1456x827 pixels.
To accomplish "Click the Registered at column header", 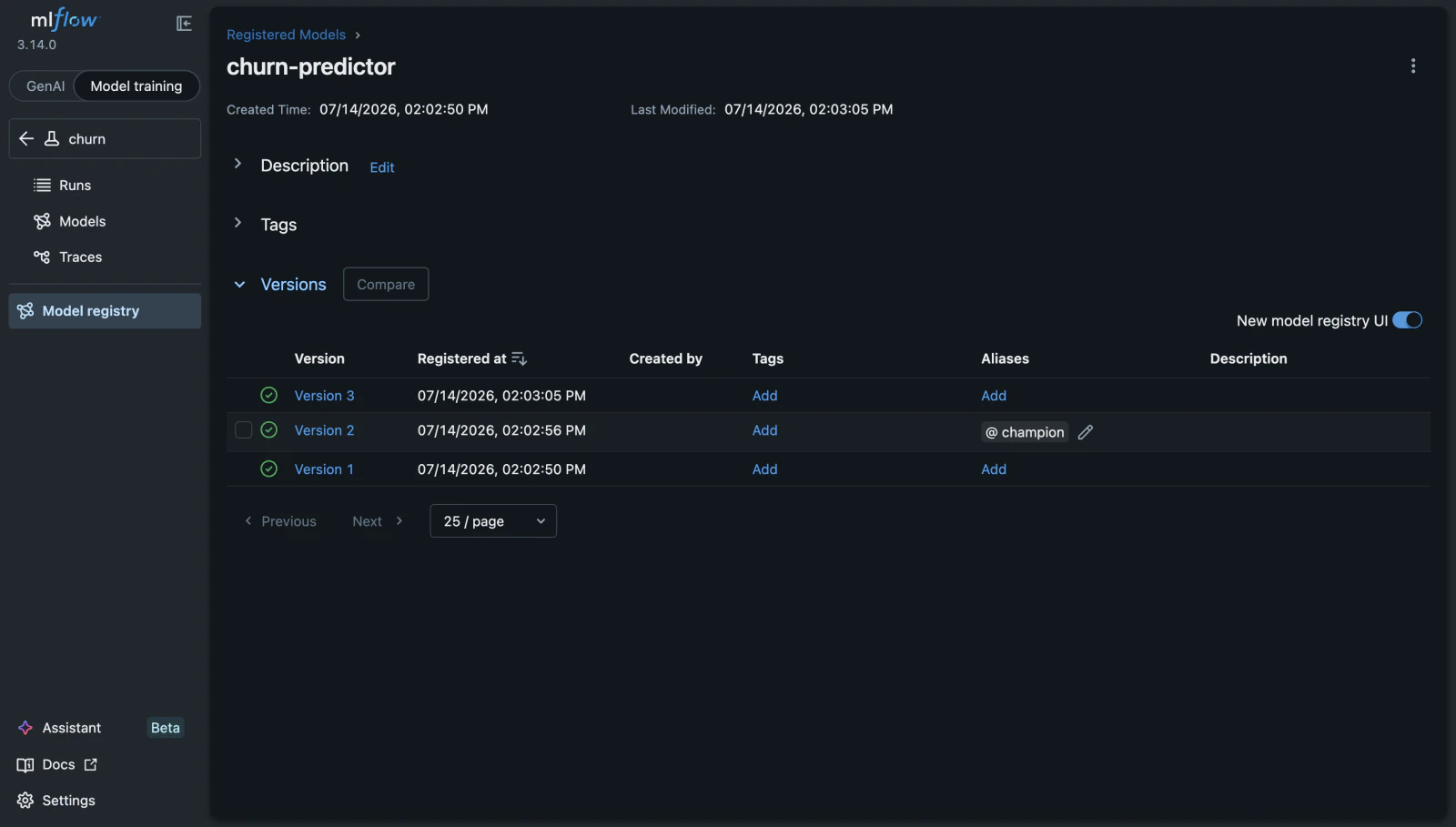I will click(461, 358).
